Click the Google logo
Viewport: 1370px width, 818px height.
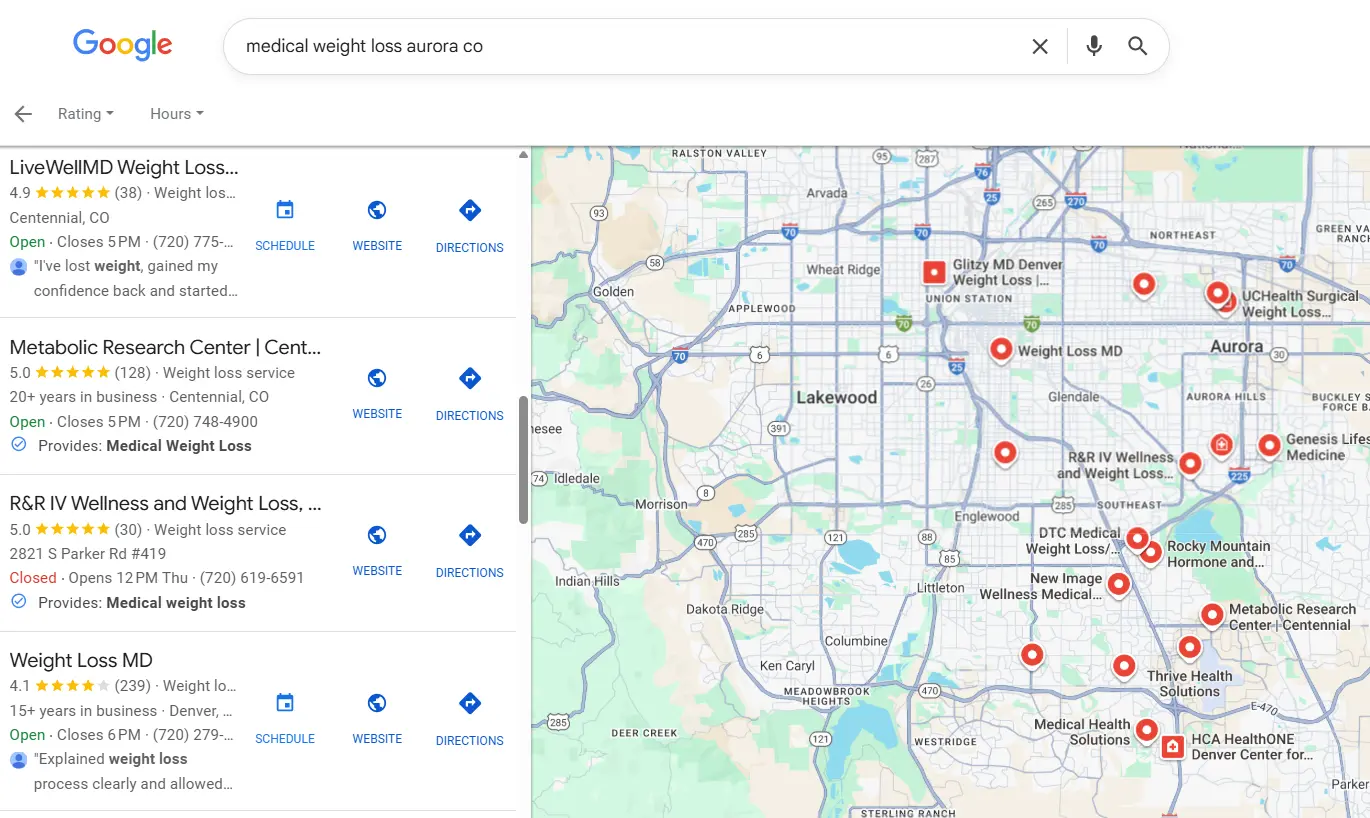pyautogui.click(x=122, y=45)
